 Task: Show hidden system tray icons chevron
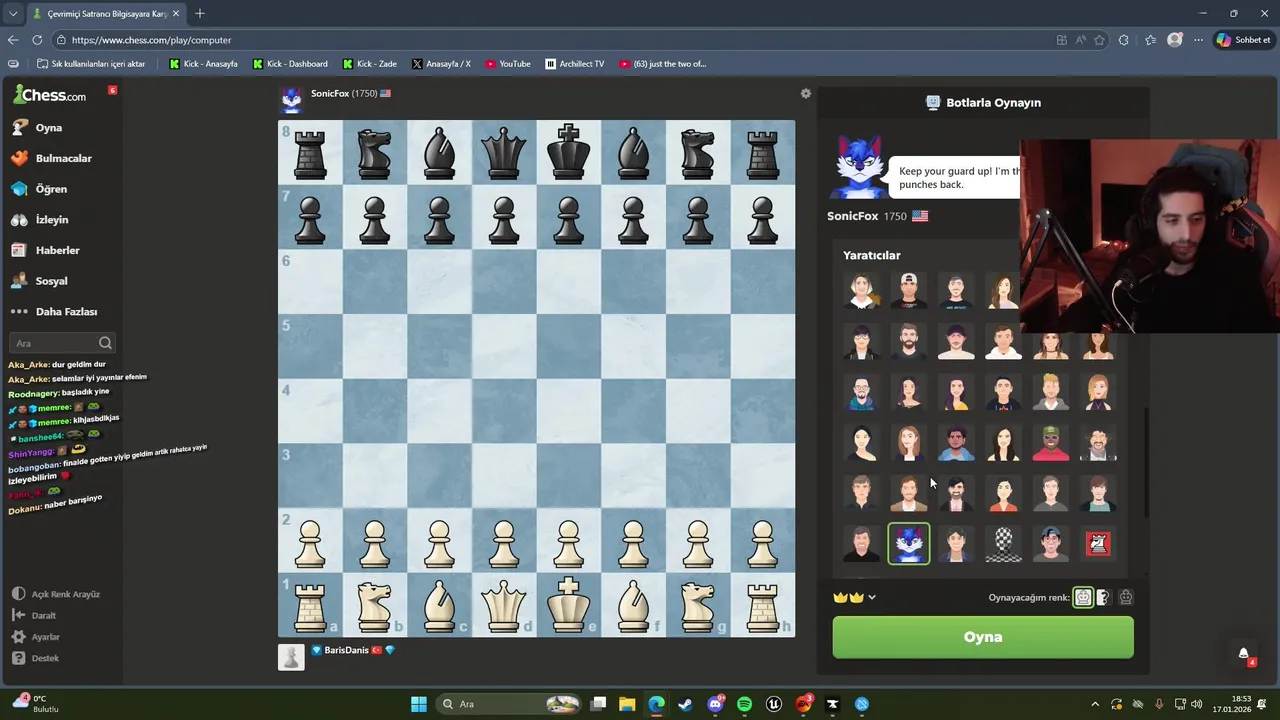[x=1095, y=704]
